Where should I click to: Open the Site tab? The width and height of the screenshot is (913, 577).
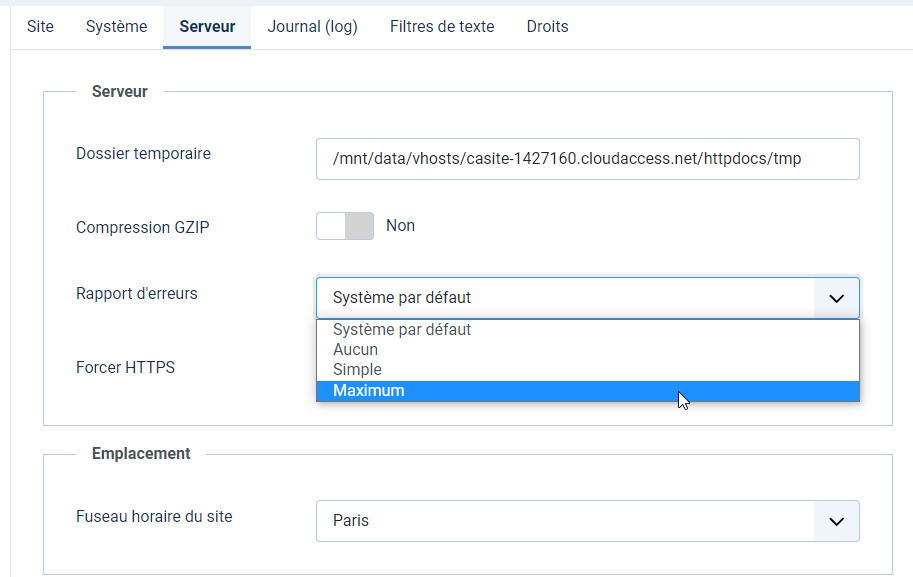(x=40, y=27)
